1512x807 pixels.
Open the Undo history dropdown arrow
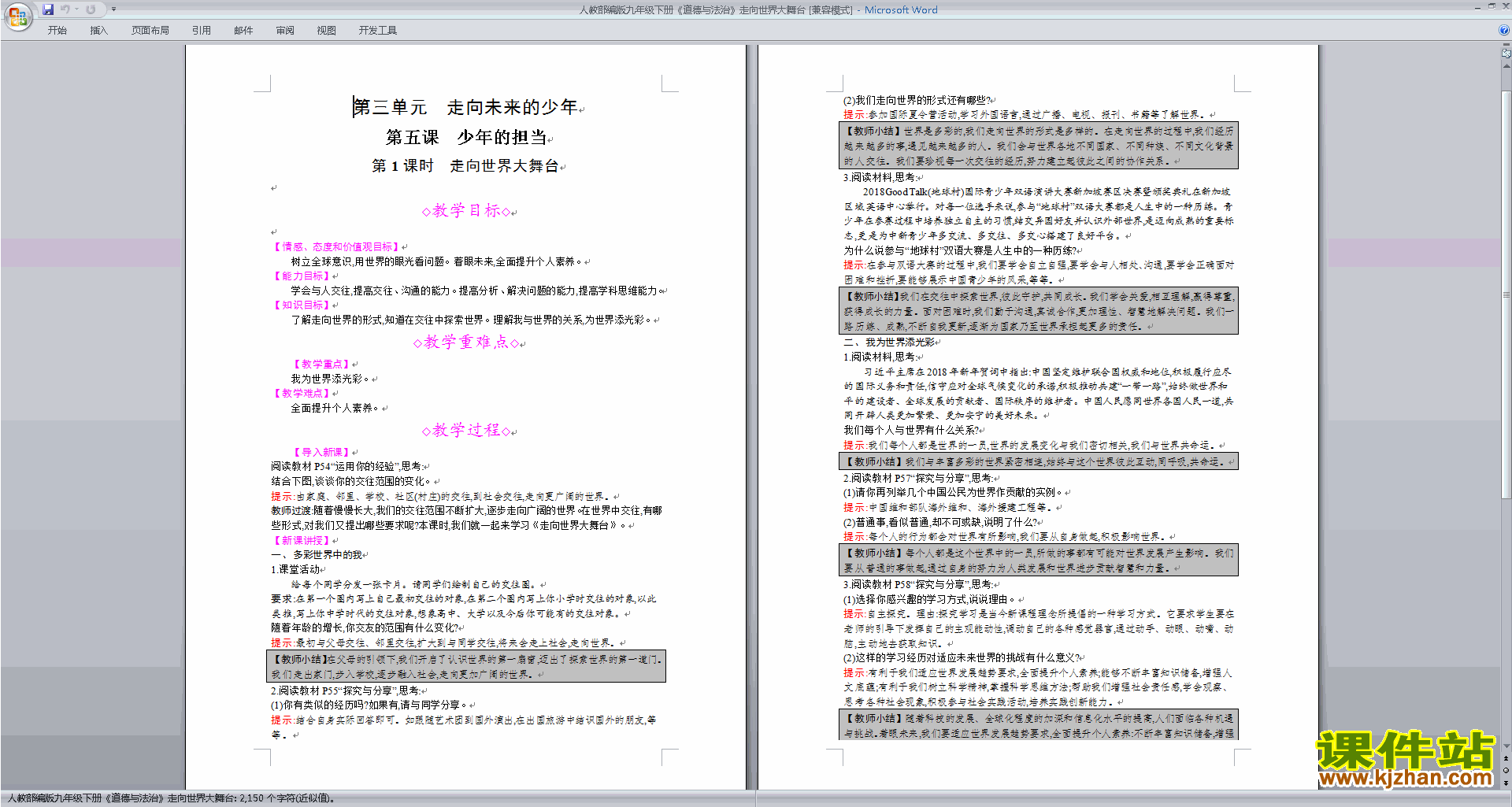coord(76,9)
